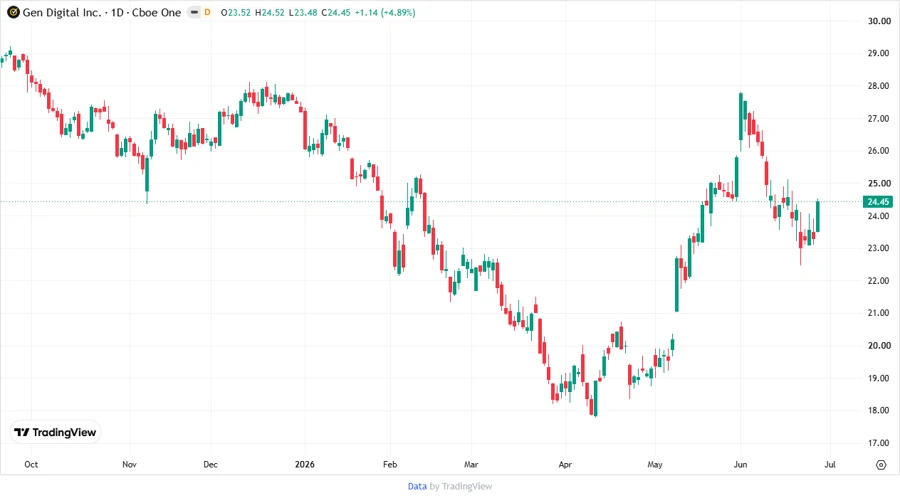Click the Apr label on time axis
Image resolution: width=900 pixels, height=498 pixels.
(x=565, y=464)
